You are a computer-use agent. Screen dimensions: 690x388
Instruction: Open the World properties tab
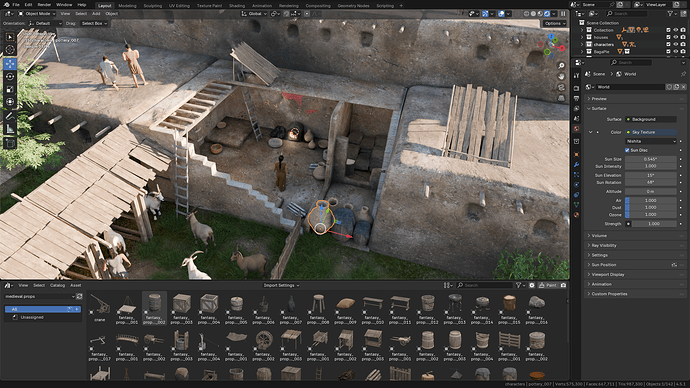pos(576,129)
